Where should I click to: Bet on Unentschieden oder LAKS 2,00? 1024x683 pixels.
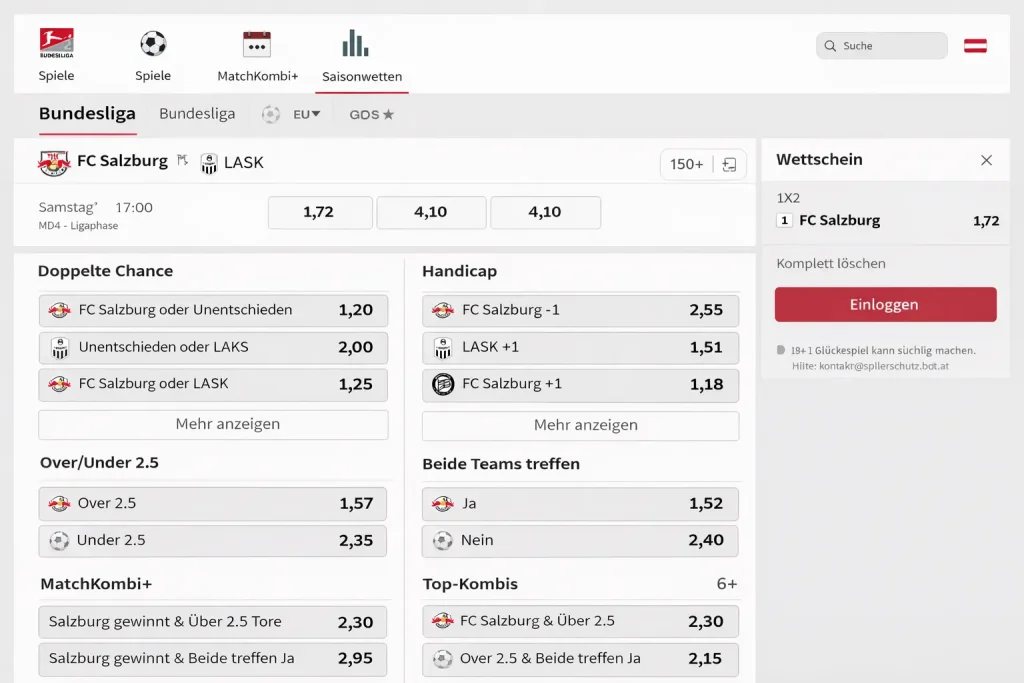(213, 347)
